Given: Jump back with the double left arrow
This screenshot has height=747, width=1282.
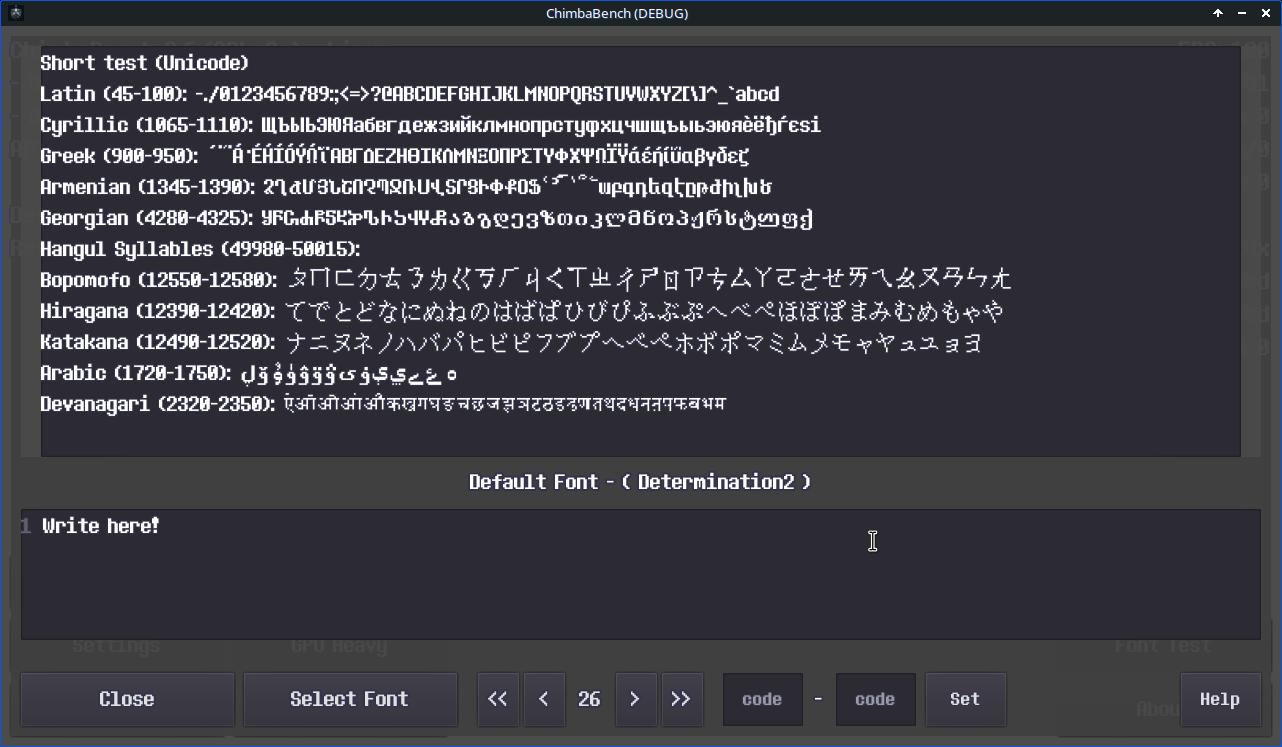Looking at the screenshot, I should [x=497, y=699].
